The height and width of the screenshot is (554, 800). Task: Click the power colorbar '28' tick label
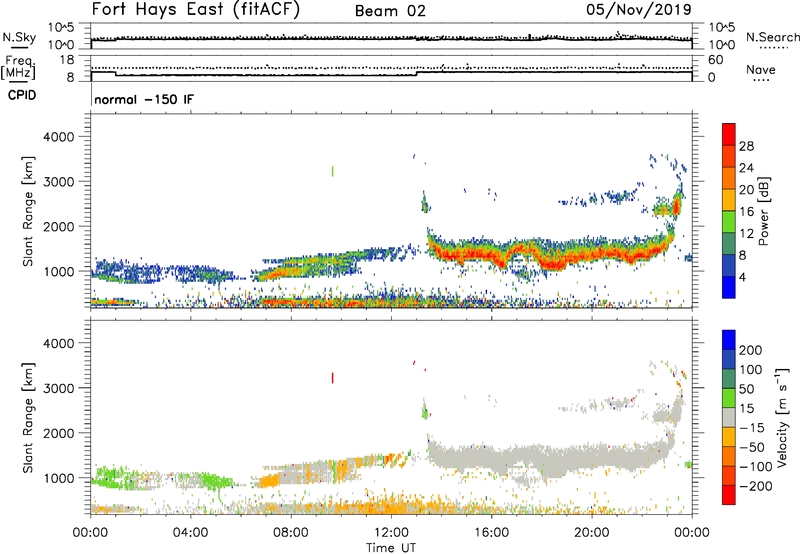[746, 146]
